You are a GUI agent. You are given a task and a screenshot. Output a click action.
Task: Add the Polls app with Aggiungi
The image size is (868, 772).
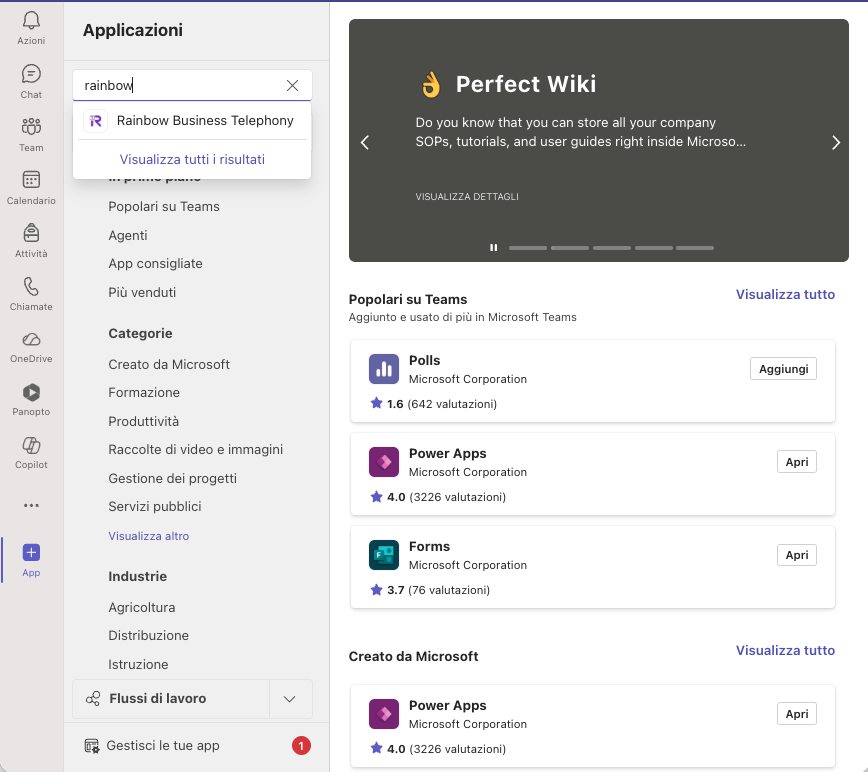click(x=783, y=369)
